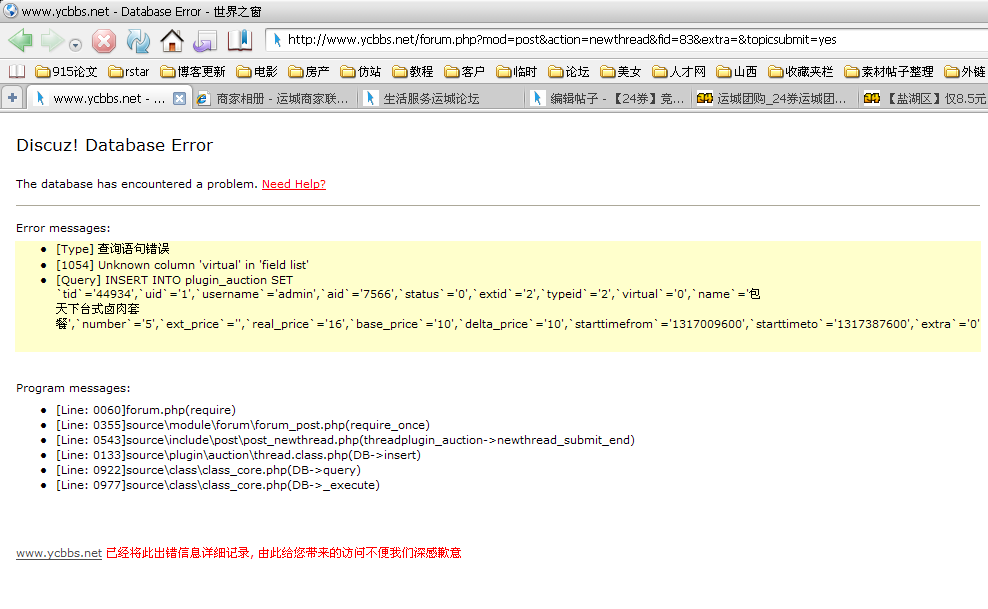The image size is (988, 609).
Task: Go back with the green back arrow
Action: pyautogui.click(x=20, y=41)
